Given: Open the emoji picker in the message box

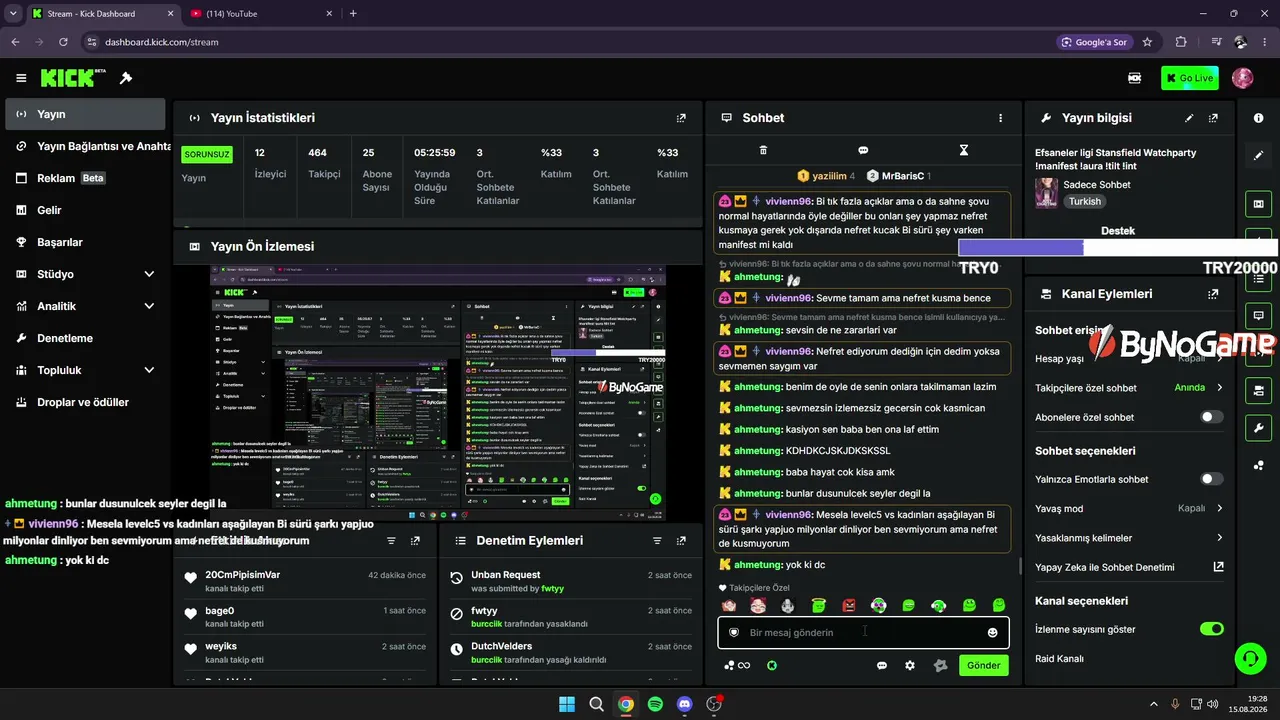Looking at the screenshot, I should pyautogui.click(x=992, y=632).
